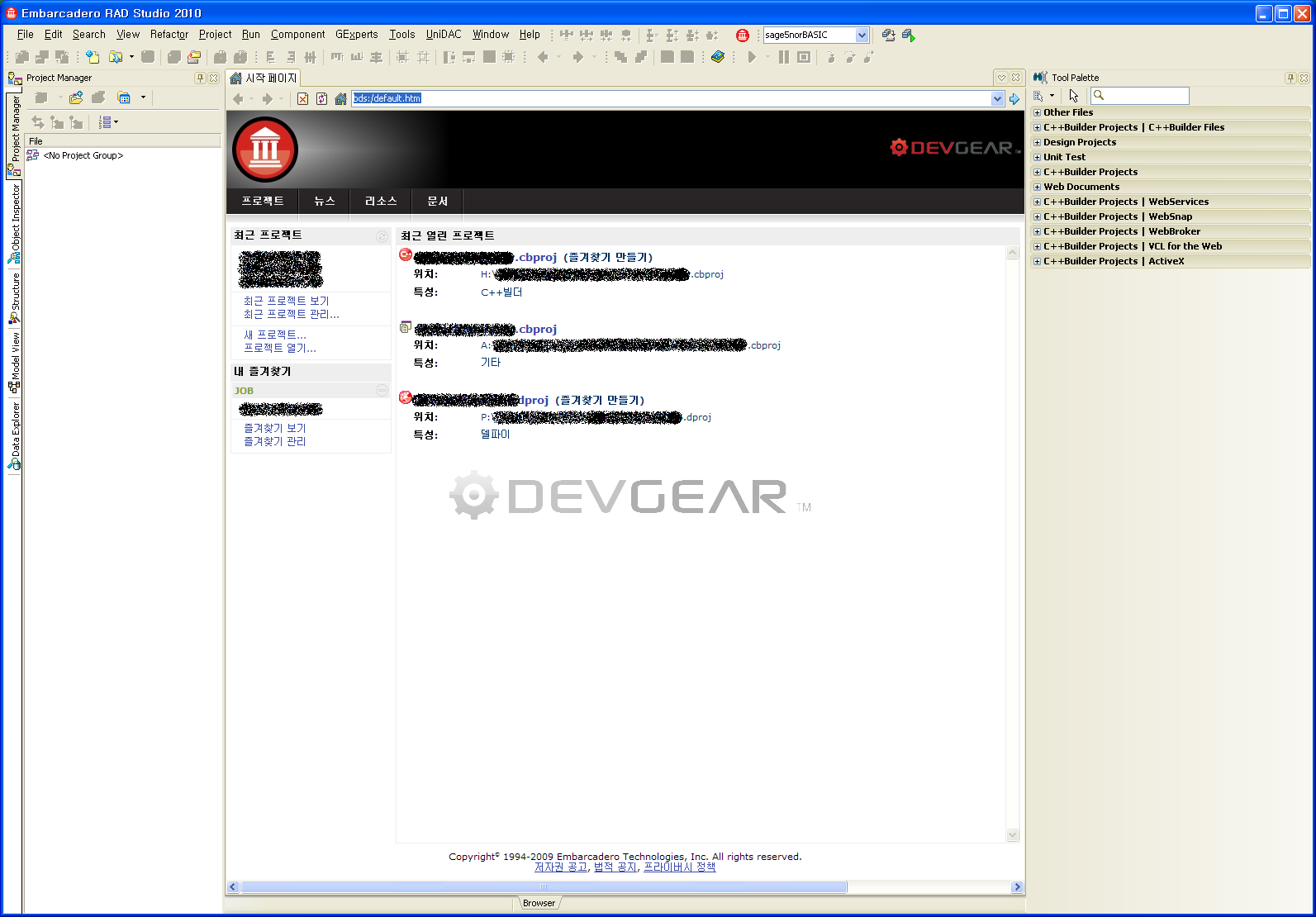The width and height of the screenshot is (1316, 917).
Task: Open the Refactor menu
Action: pyautogui.click(x=169, y=35)
